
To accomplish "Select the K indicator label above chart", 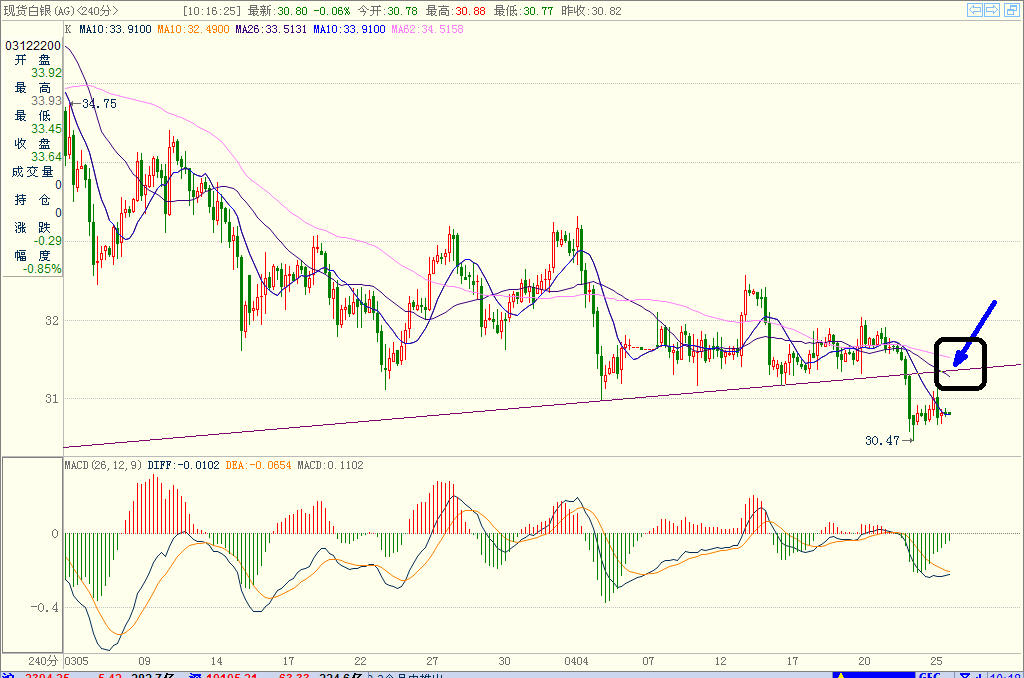I will (68, 29).
